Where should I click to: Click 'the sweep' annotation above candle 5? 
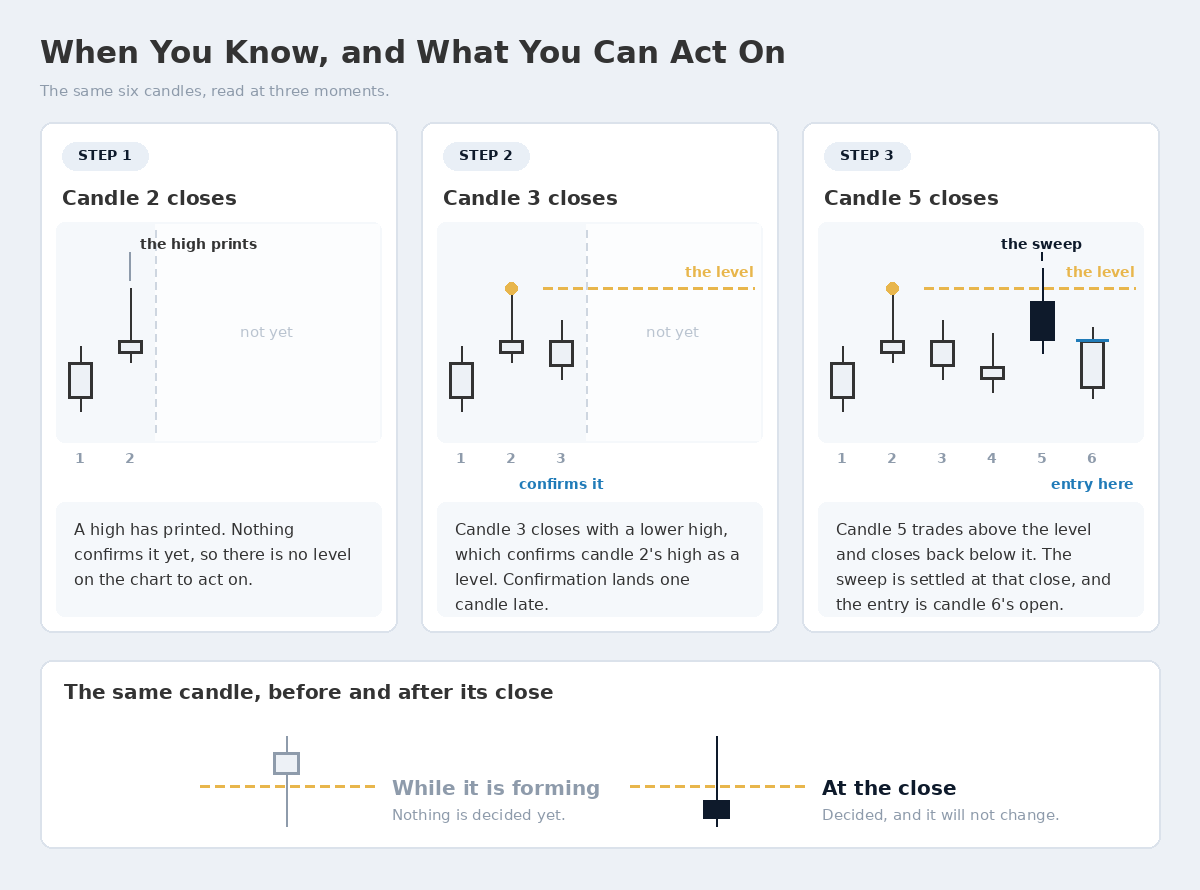pos(1041,244)
